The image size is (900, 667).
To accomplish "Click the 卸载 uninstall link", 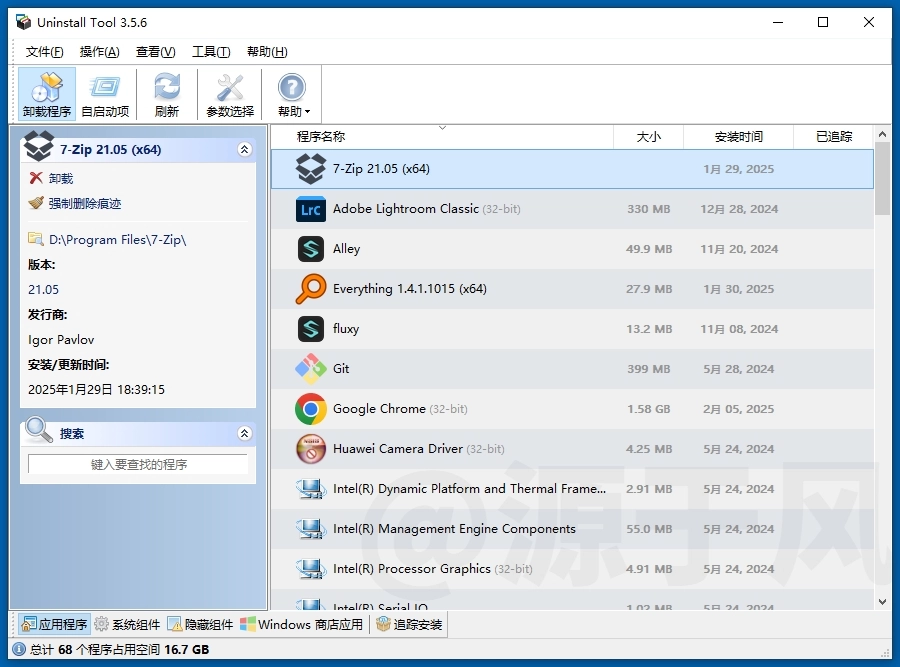I will pyautogui.click(x=61, y=179).
